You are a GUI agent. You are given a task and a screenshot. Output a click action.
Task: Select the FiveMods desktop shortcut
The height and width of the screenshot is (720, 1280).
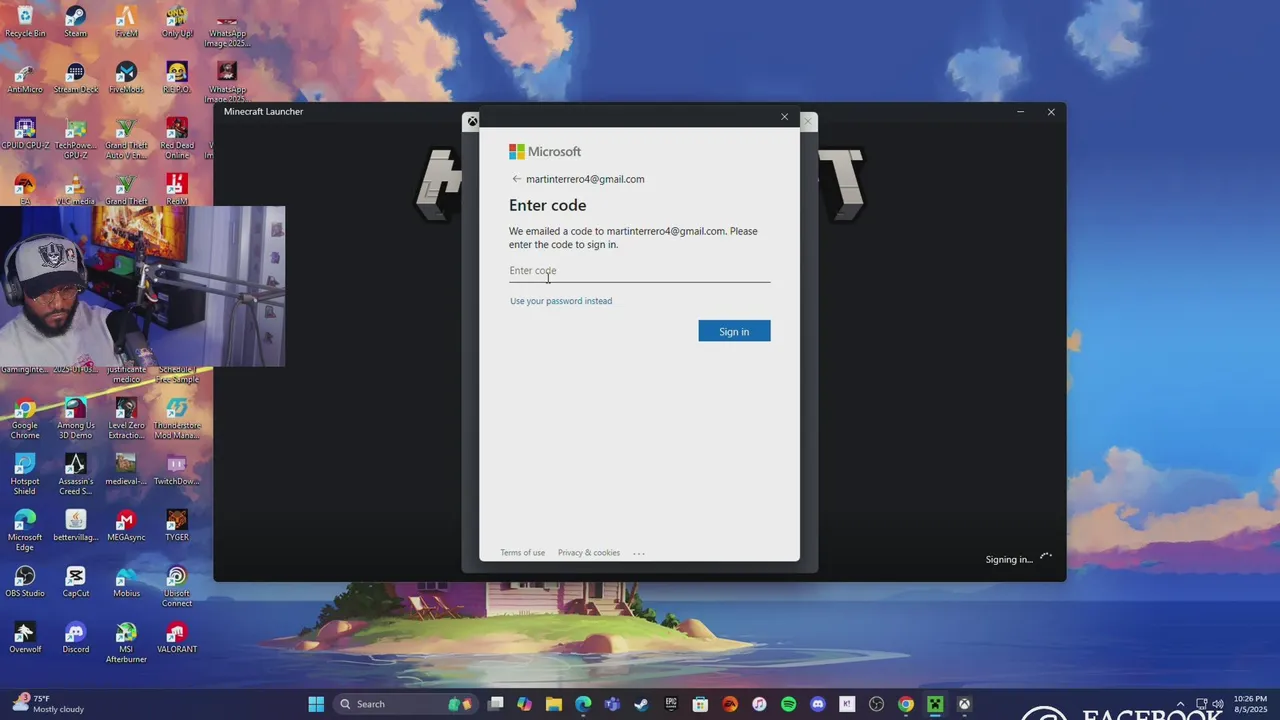tap(126, 78)
